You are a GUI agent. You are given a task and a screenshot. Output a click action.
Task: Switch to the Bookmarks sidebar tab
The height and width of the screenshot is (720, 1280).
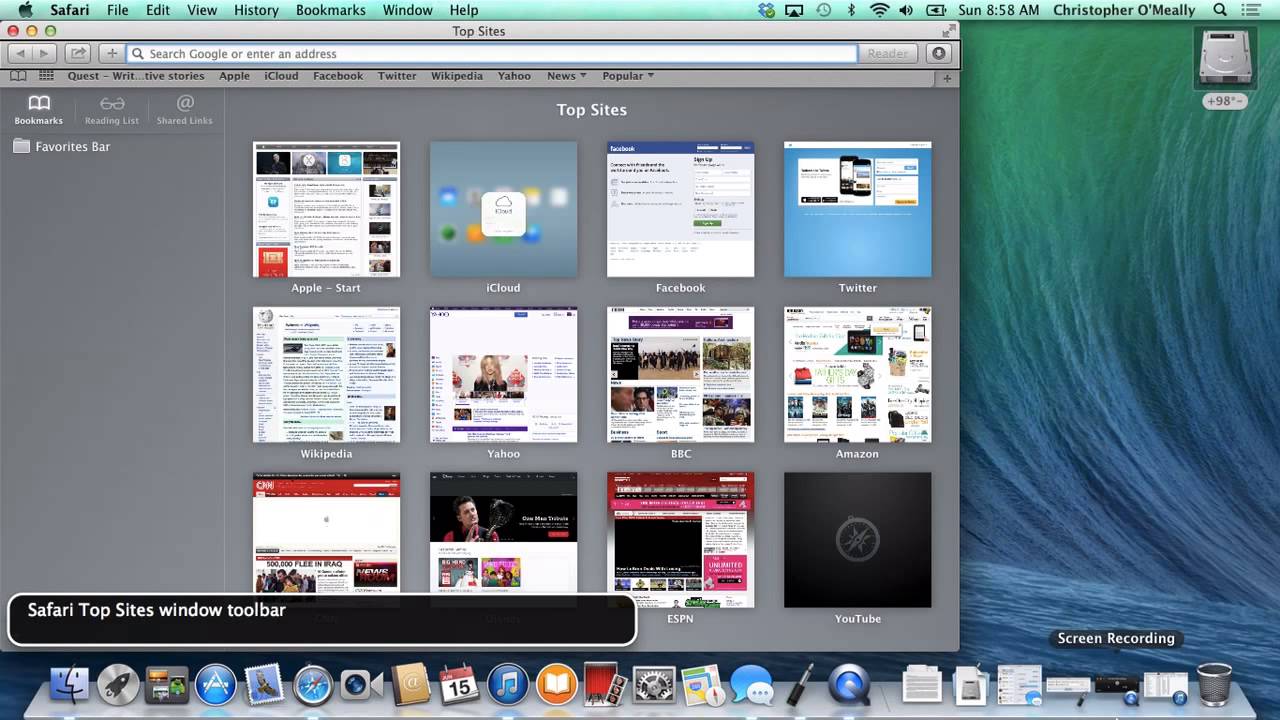pos(39,109)
